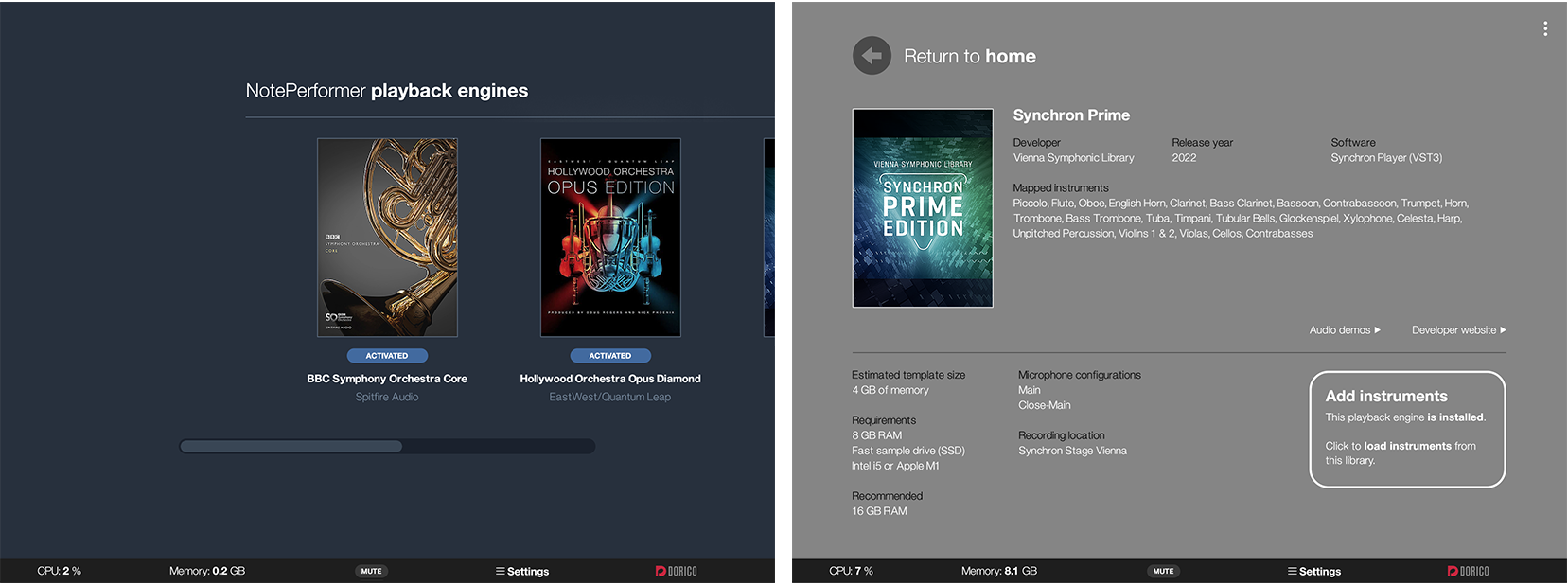
Task: Click the Memory: 0.2 GB readout
Action: pos(207,571)
